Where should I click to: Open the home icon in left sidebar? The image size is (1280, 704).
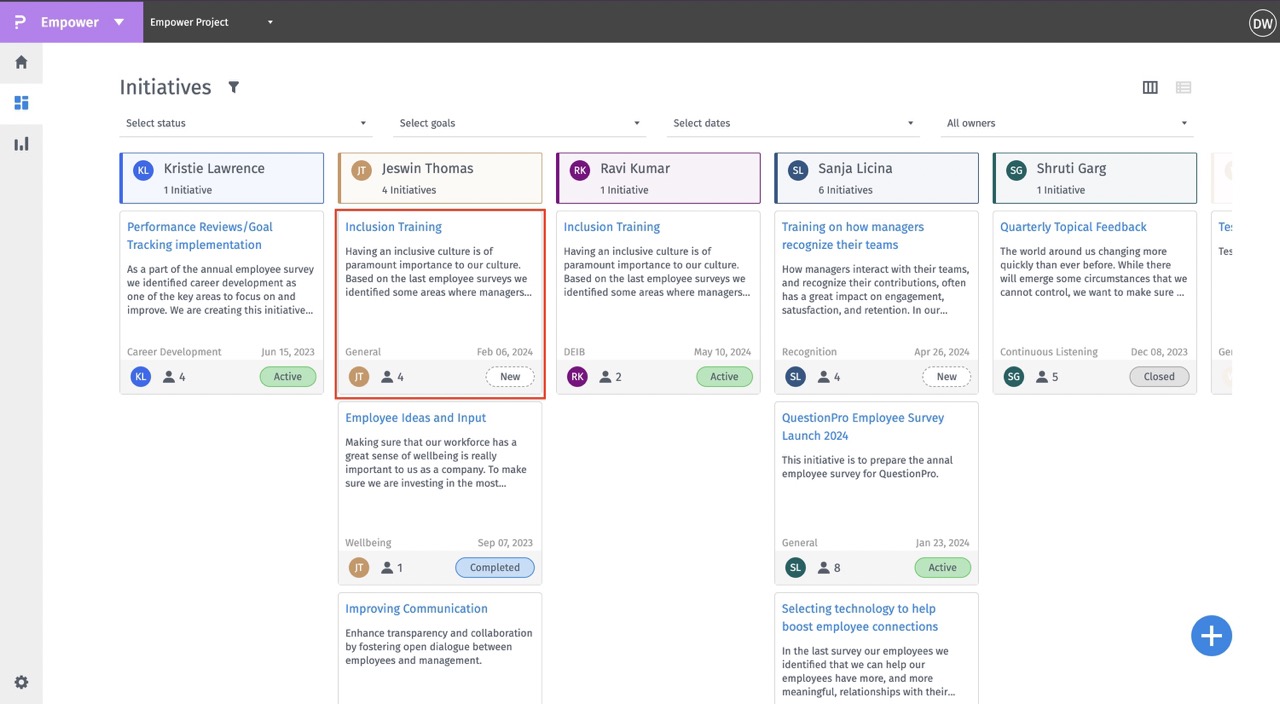tap(21, 62)
